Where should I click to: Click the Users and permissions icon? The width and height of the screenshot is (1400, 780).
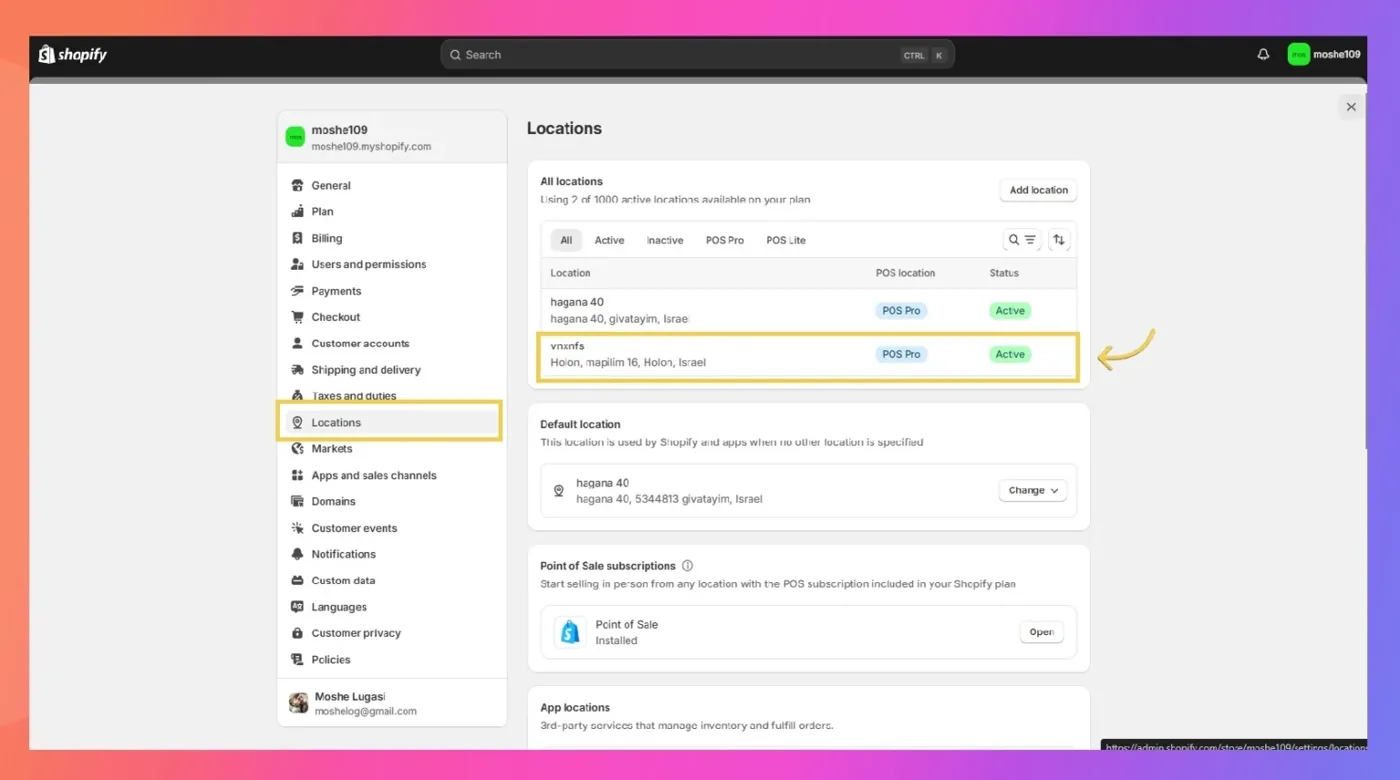coord(297,264)
